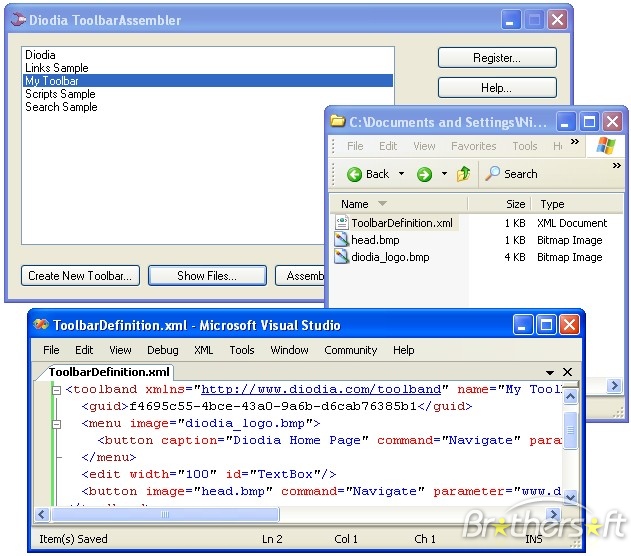Click the Register... button
This screenshot has height=556, width=631.
(x=497, y=58)
